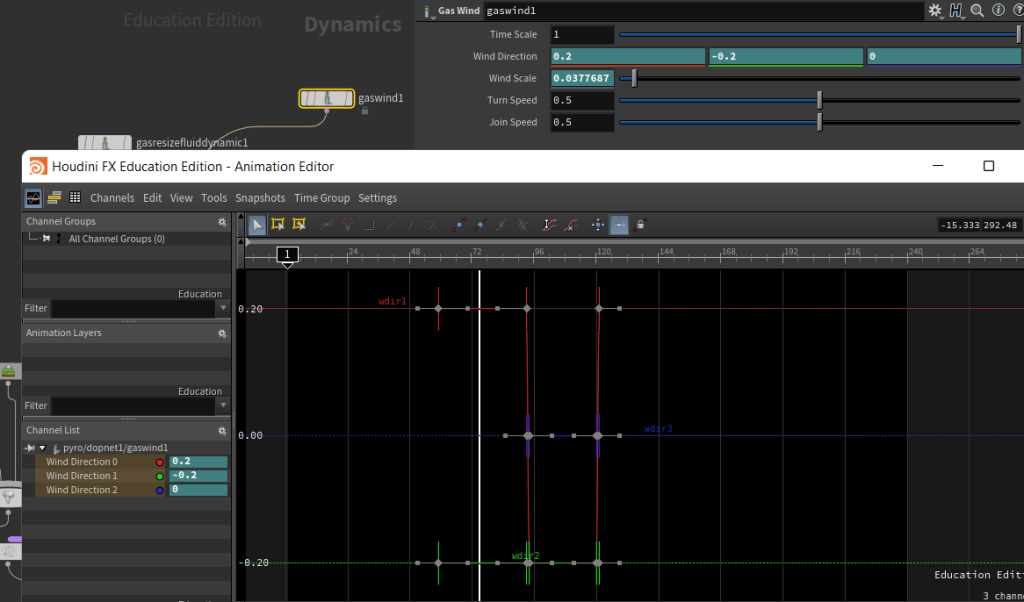Click the Join Speed slider handle

tap(820, 122)
